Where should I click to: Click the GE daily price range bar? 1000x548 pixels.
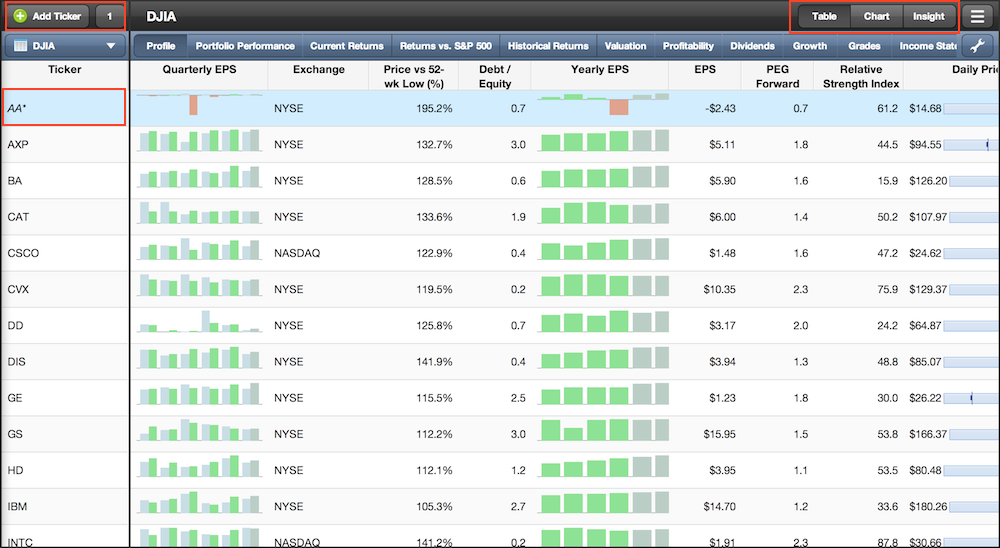click(971, 398)
